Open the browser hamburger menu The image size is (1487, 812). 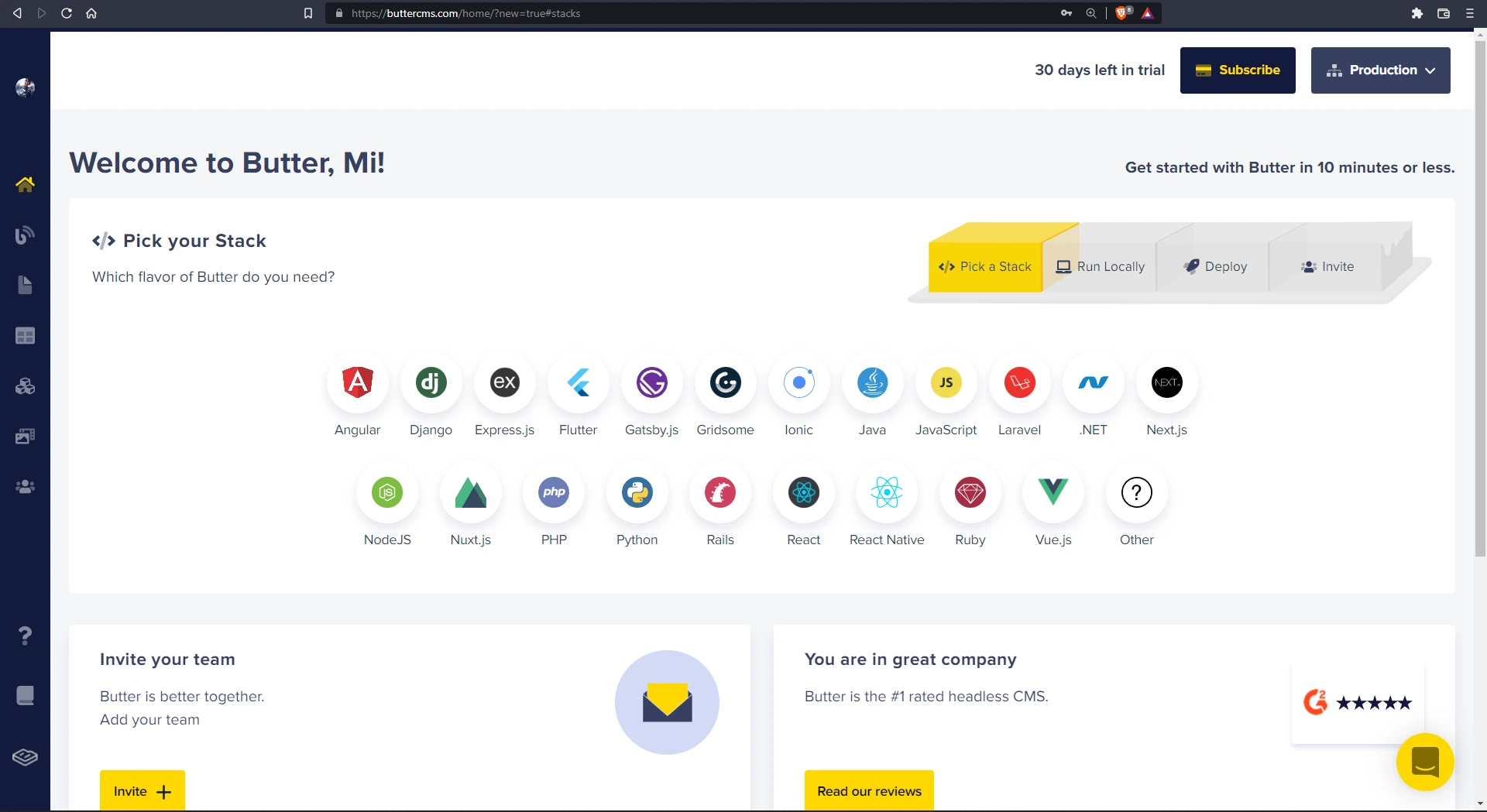pyautogui.click(x=1469, y=13)
